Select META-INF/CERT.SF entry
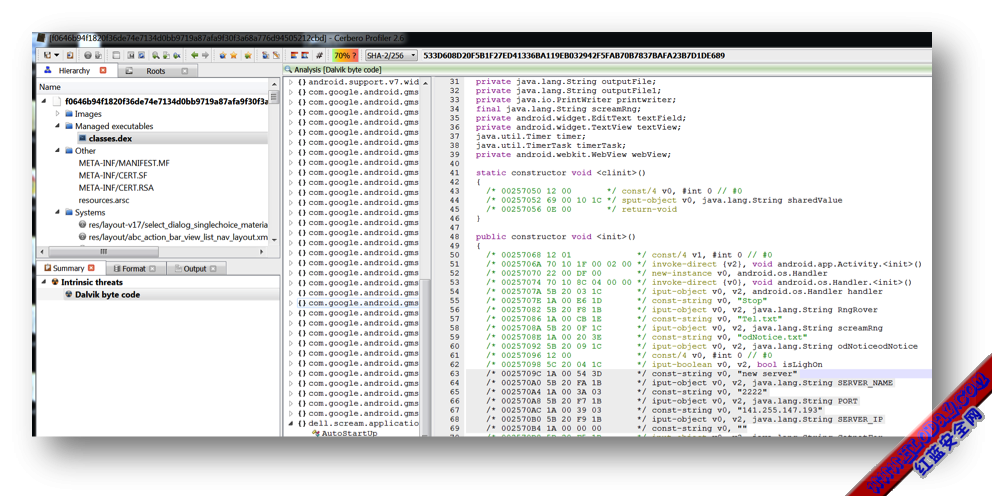Viewport: 997px width, 501px height. [x=113, y=175]
